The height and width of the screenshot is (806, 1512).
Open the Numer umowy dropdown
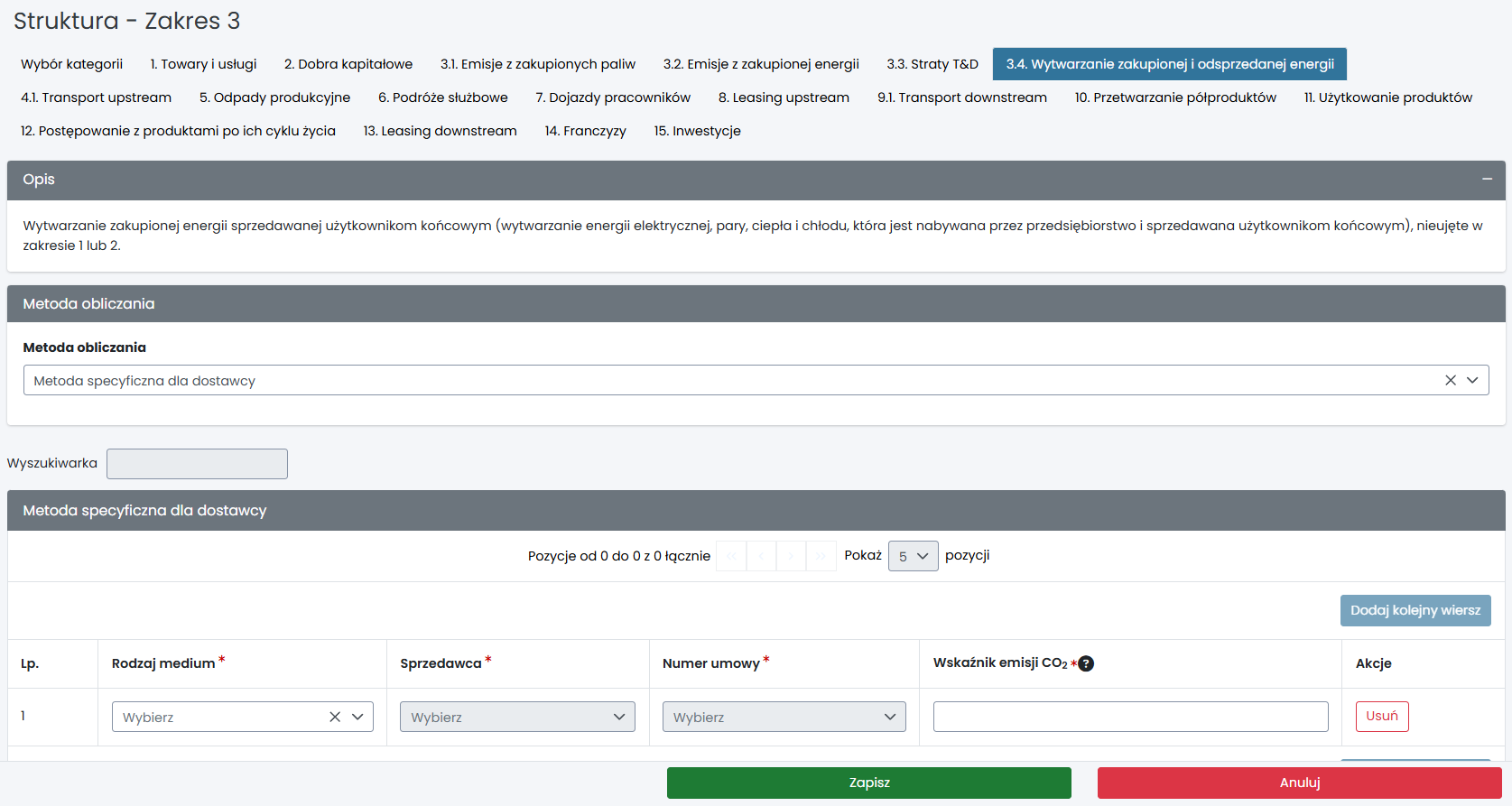pos(784,717)
